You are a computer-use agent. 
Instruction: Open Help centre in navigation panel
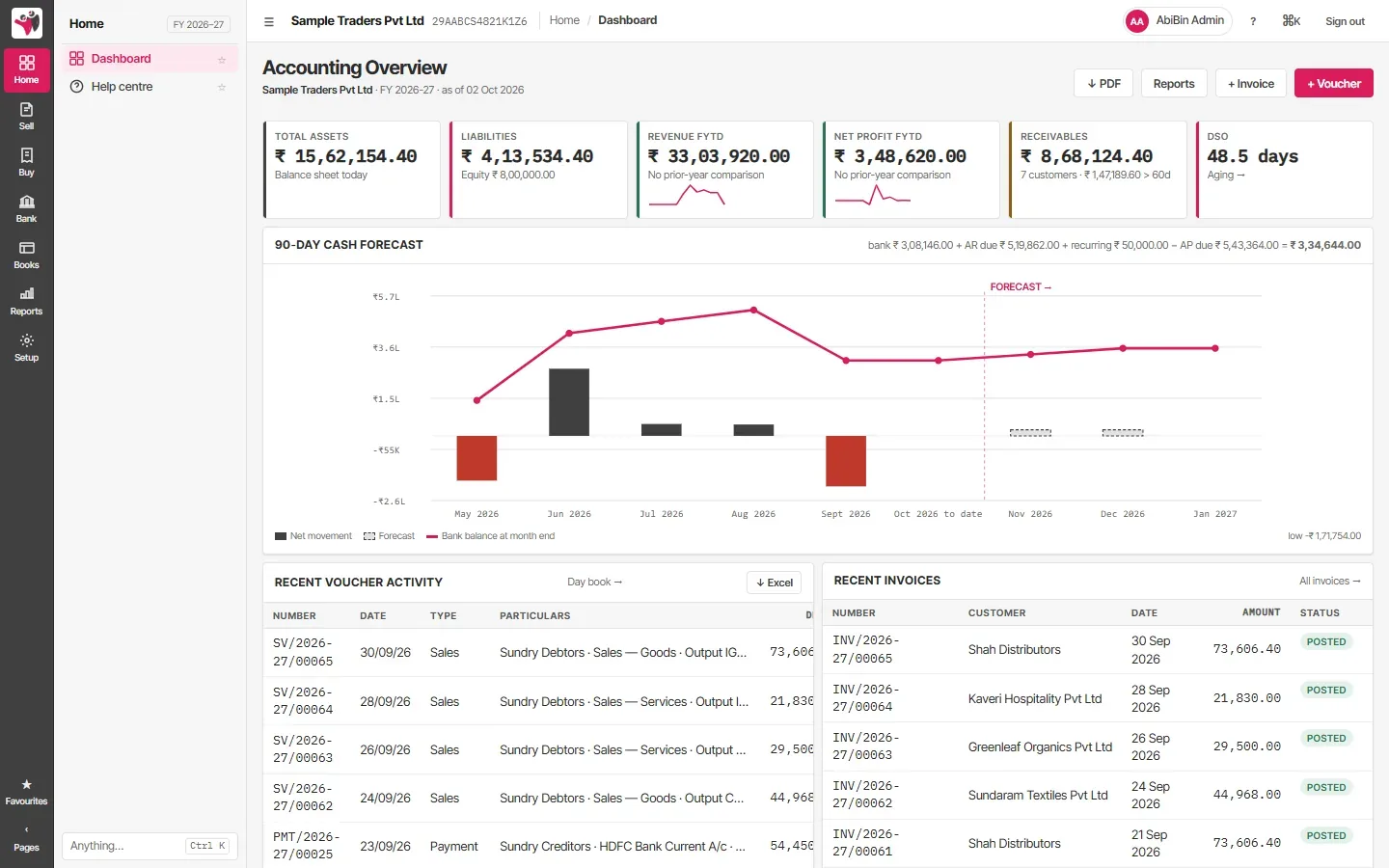[x=150, y=87]
